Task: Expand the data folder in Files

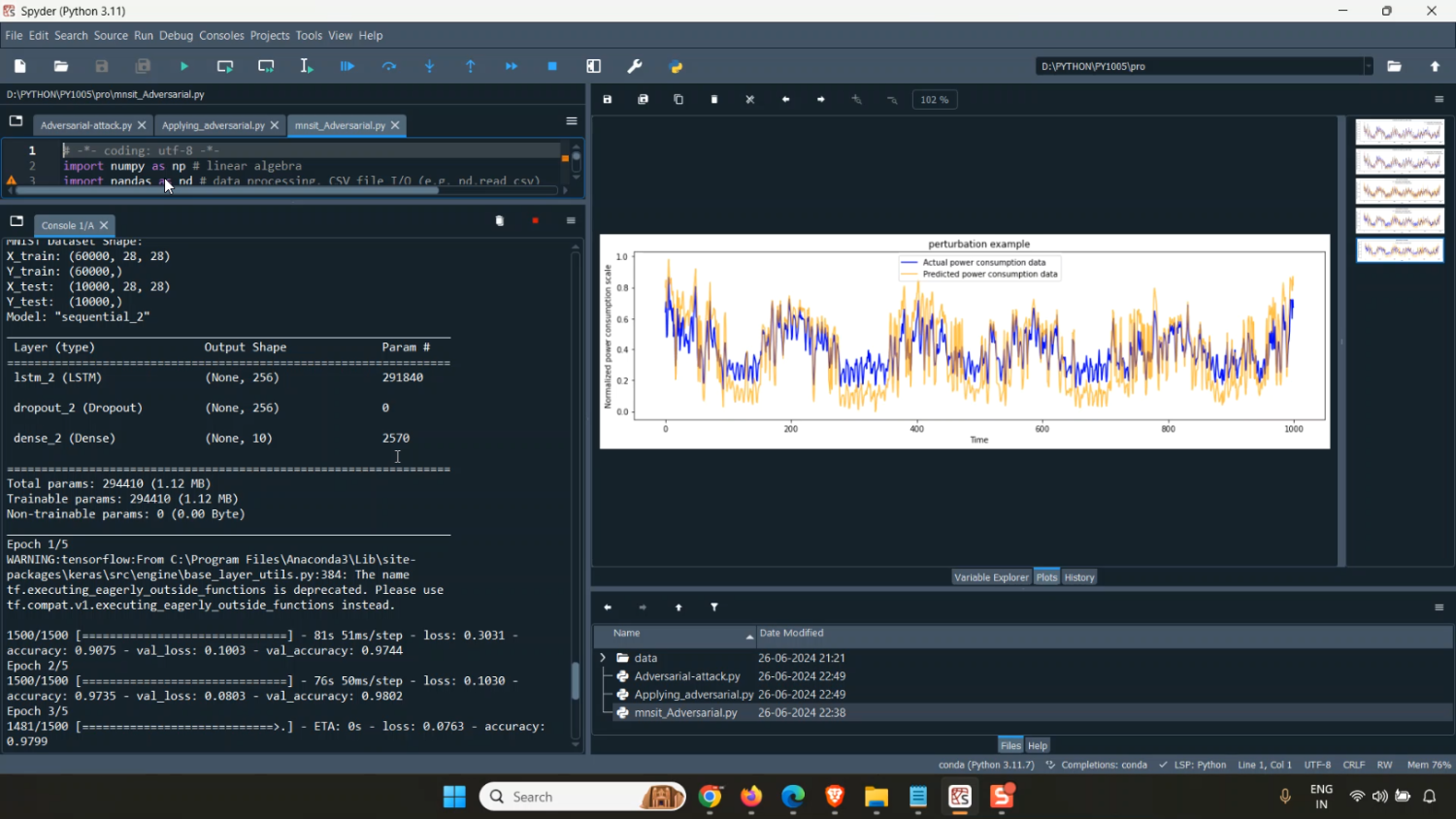Action: 603,658
